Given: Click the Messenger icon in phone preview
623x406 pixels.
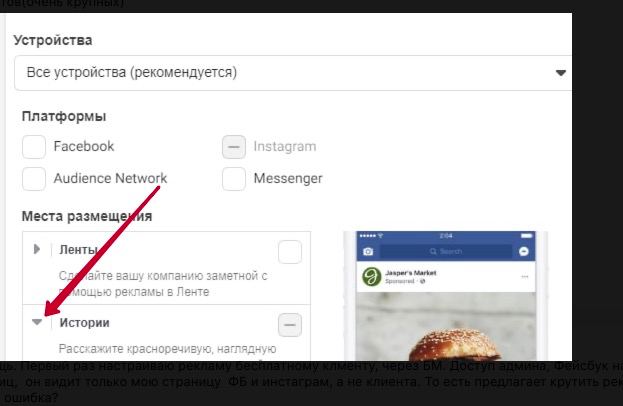Looking at the screenshot, I should 524,251.
